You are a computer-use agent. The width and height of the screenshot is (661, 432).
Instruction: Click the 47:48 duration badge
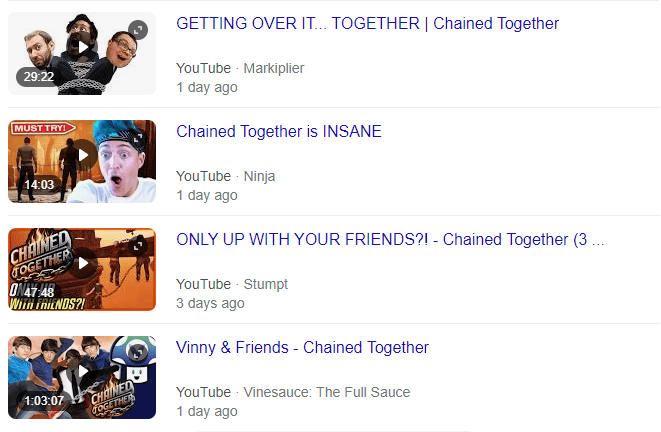point(39,292)
